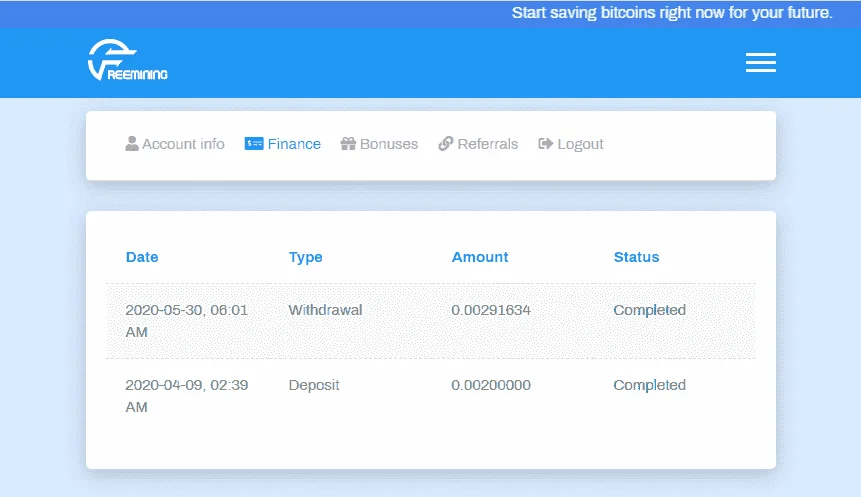Click the Date column header
Image resolution: width=861 pixels, height=497 pixels.
pos(142,257)
